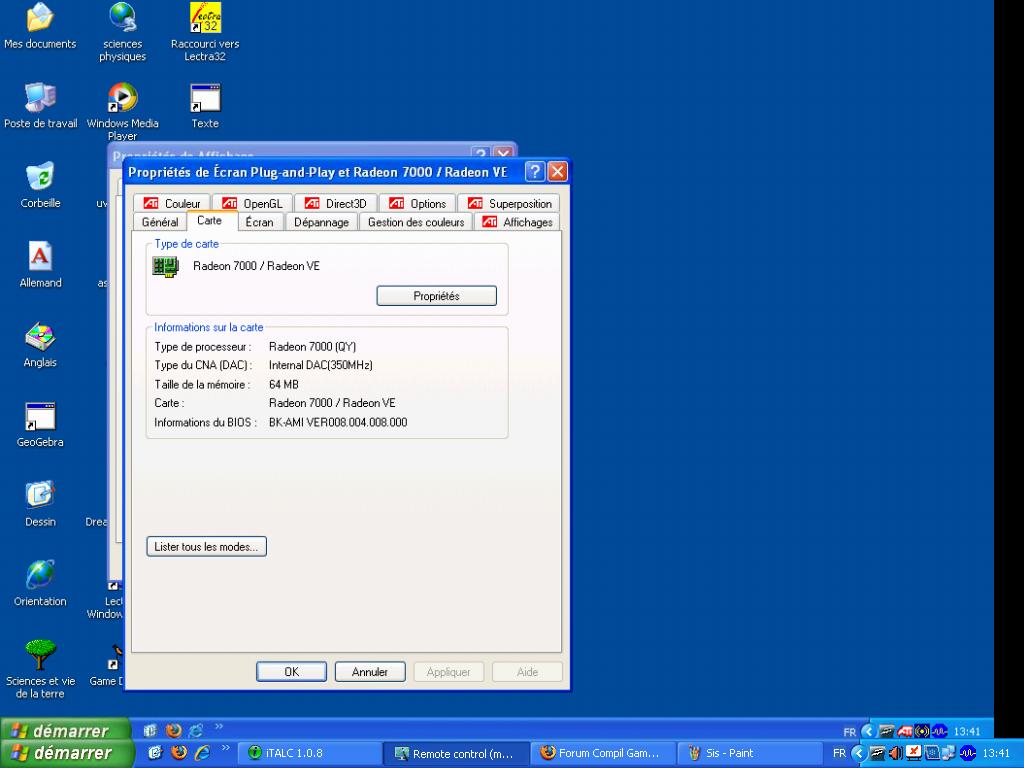Click the FR language indicator in remote taskbar

coord(850,732)
